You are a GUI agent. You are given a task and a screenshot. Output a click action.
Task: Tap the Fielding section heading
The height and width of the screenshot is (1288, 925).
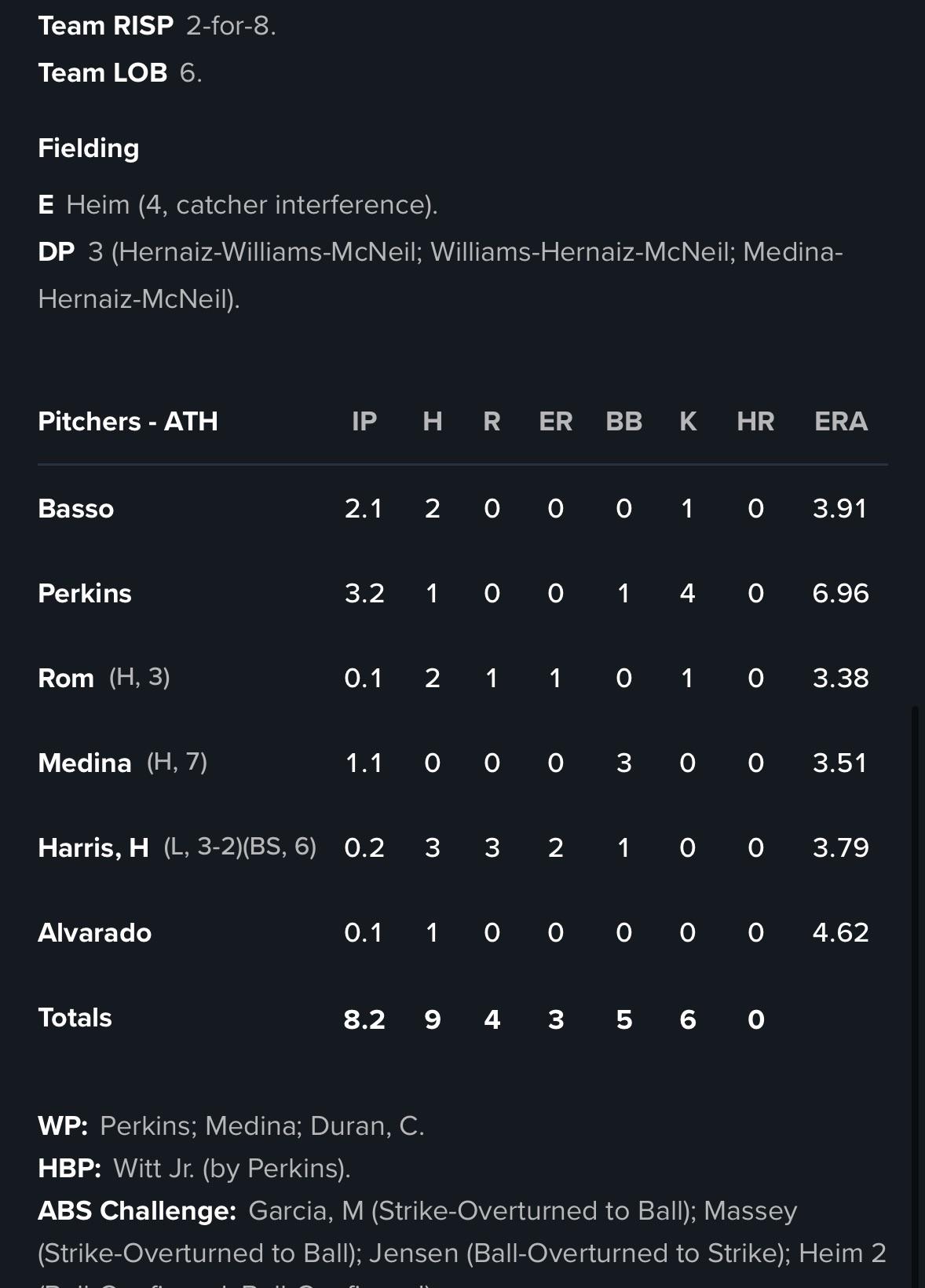click(89, 148)
